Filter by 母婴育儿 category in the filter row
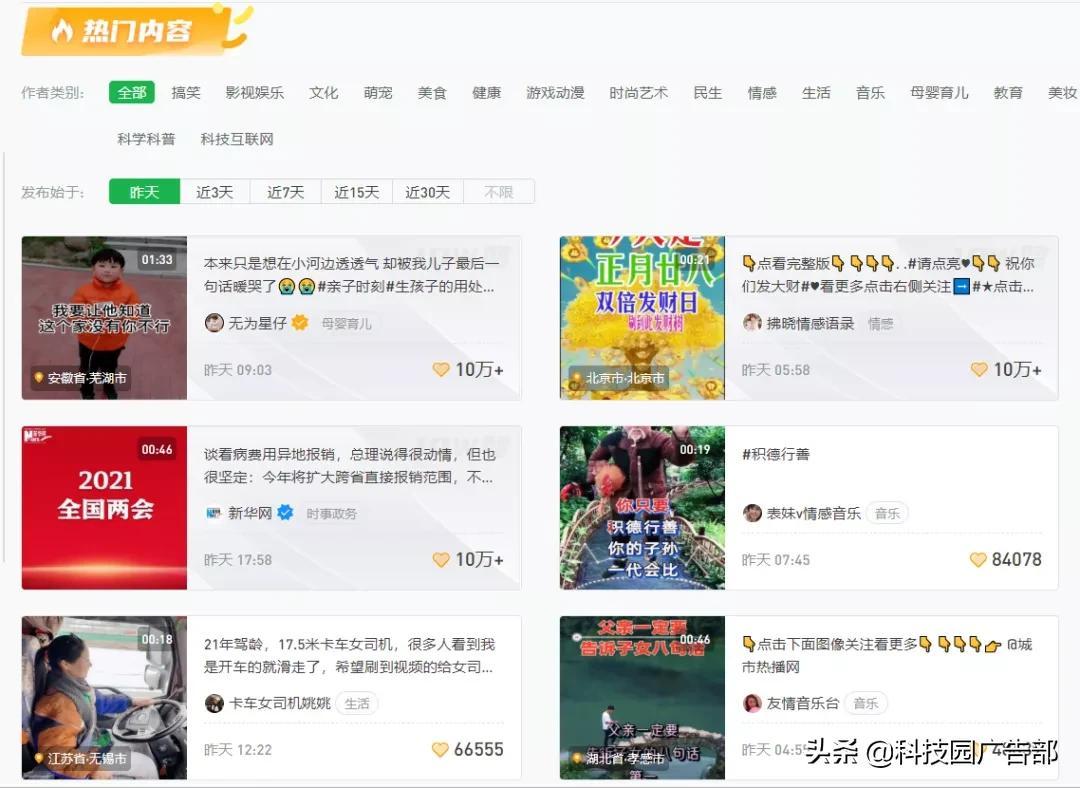Image resolution: width=1080 pixels, height=788 pixels. (x=939, y=92)
